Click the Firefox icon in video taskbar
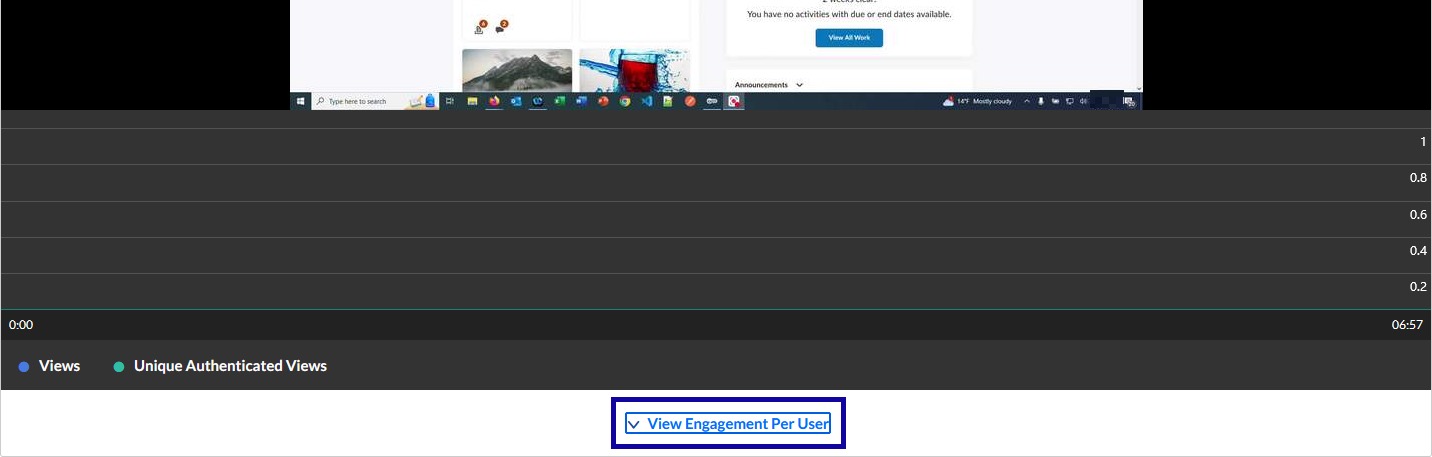The image size is (1432, 457). (494, 101)
